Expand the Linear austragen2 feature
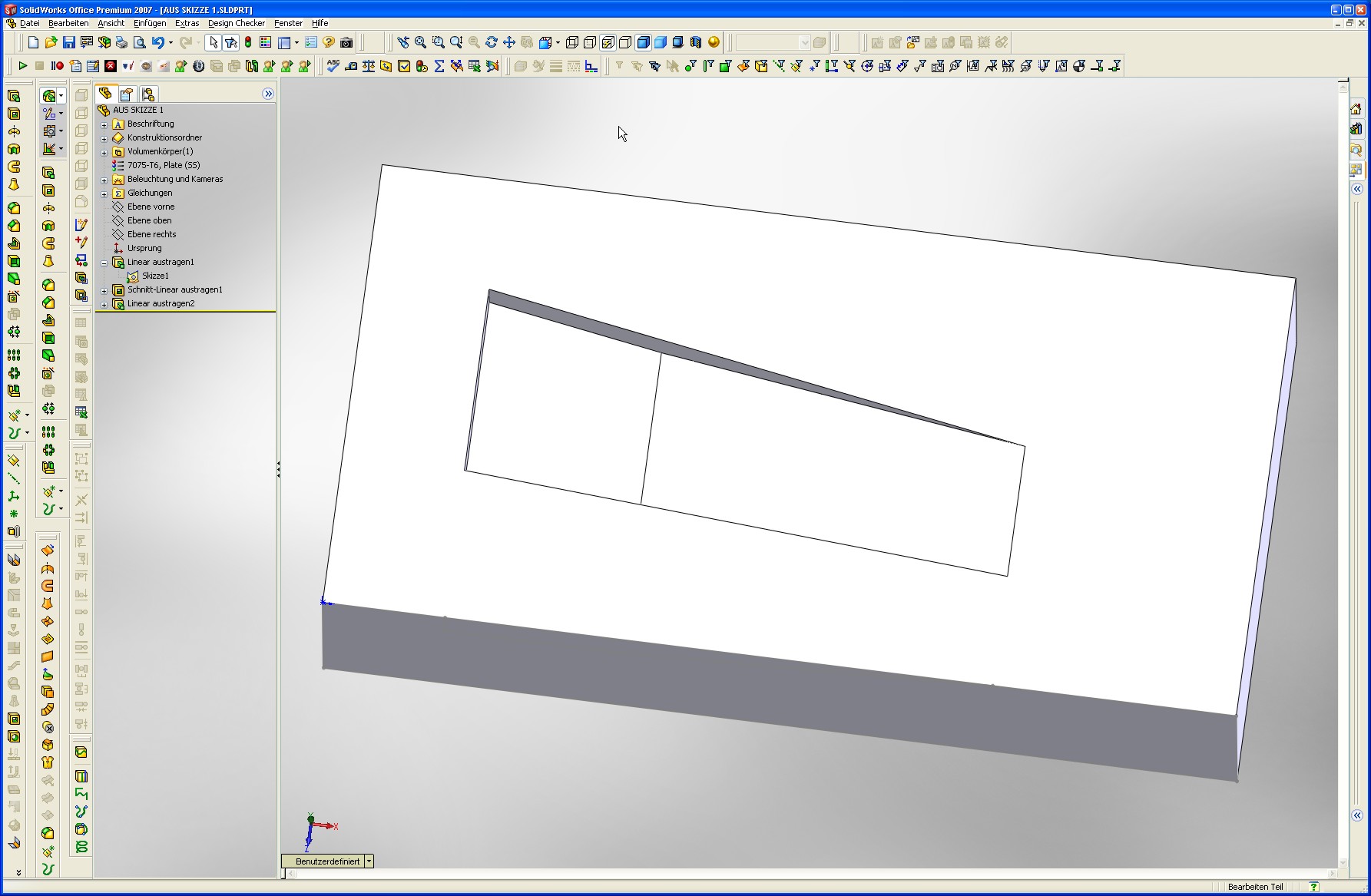 (104, 304)
